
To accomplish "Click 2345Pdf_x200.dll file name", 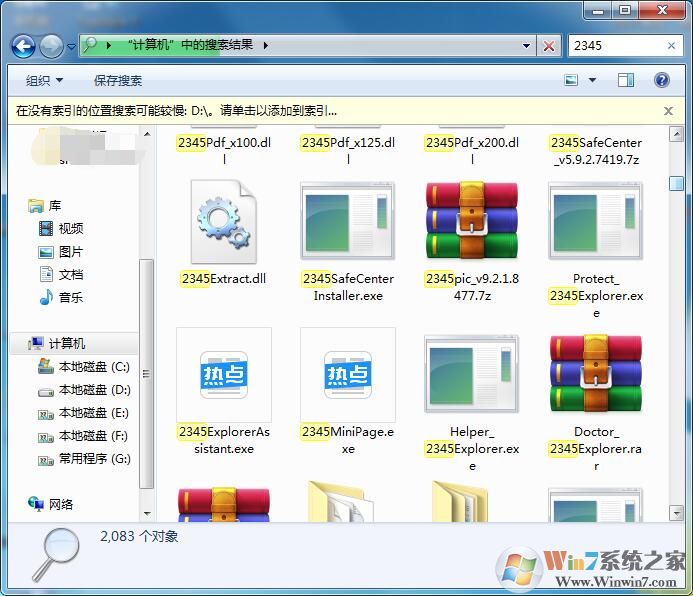I will tap(472, 150).
